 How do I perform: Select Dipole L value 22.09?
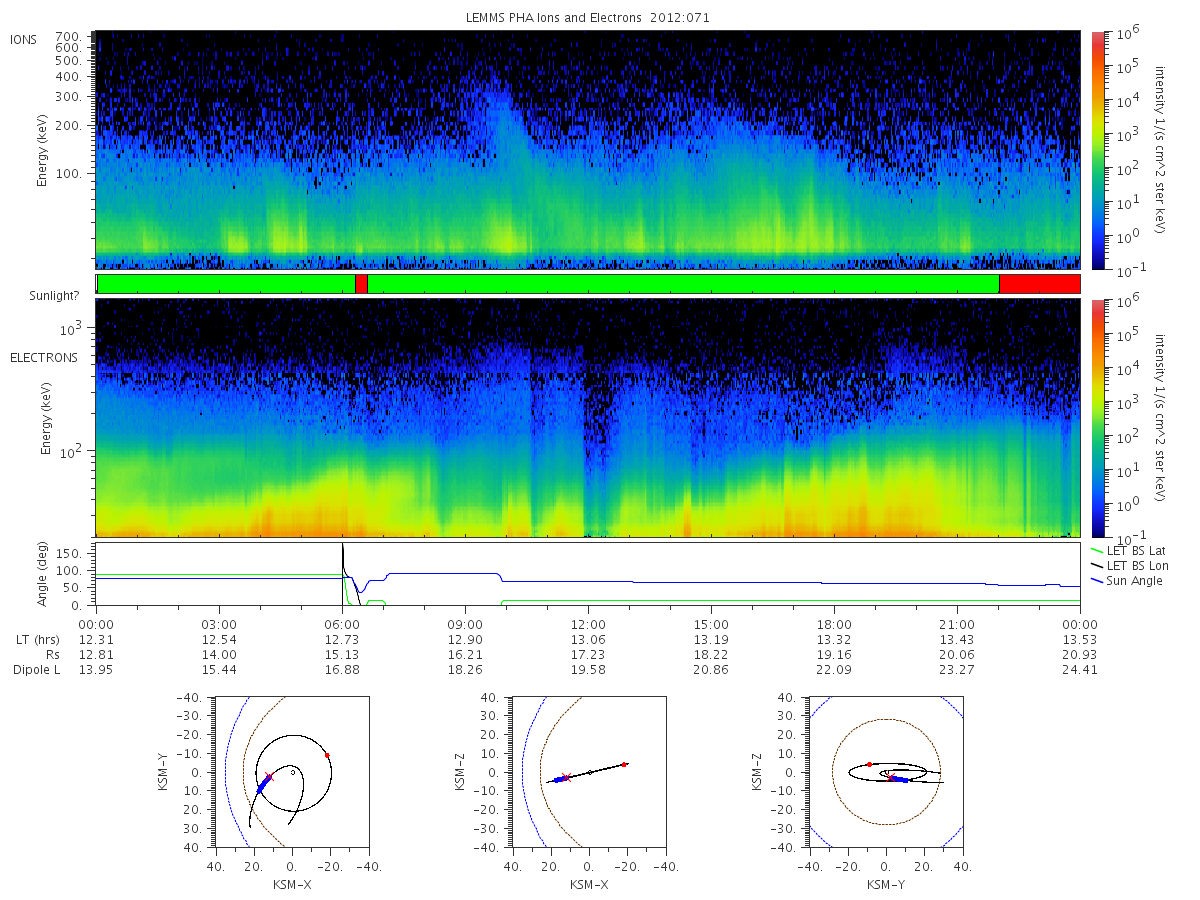pos(834,669)
